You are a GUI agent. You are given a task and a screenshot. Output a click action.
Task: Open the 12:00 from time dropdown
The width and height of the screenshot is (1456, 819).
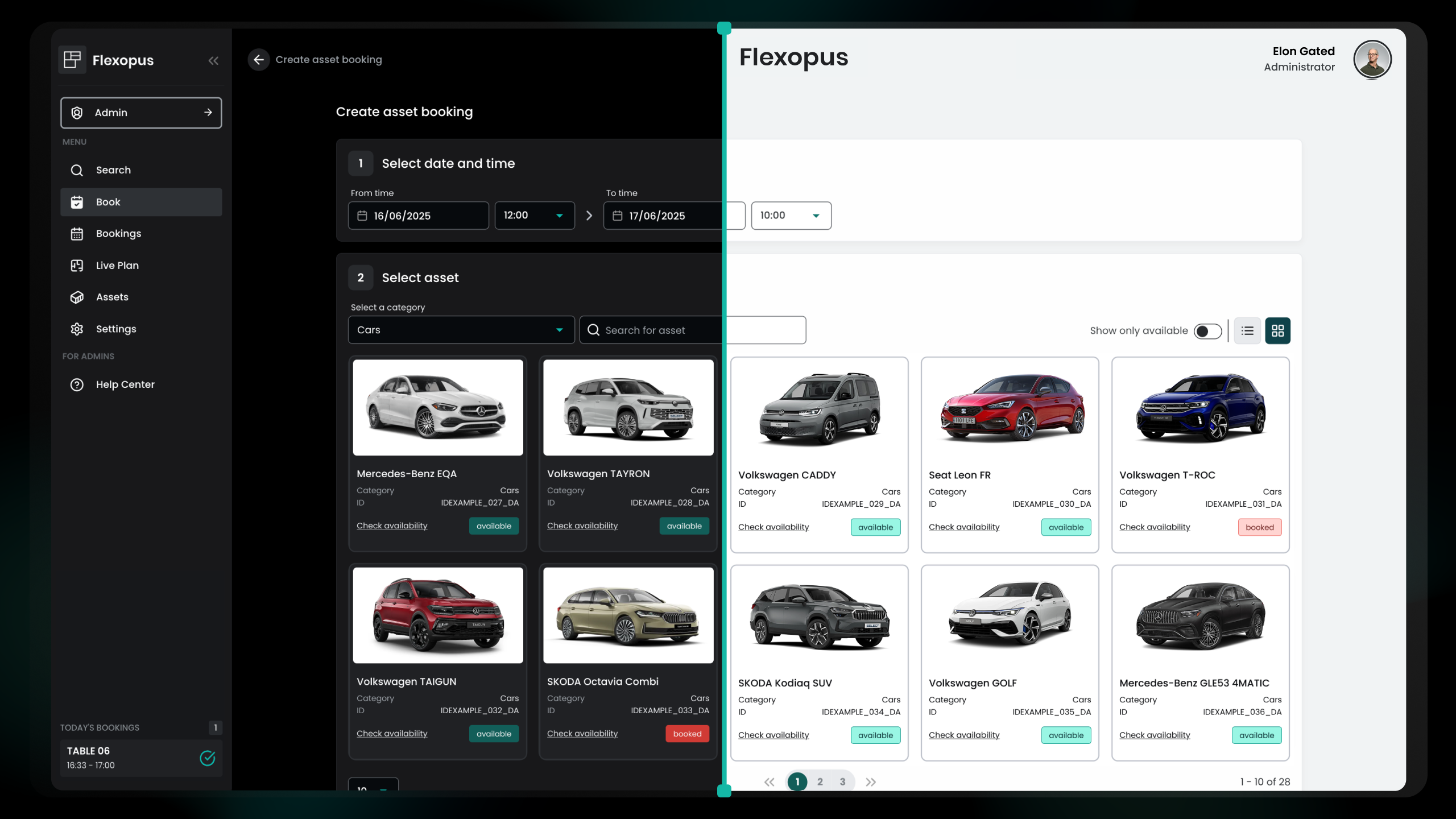click(534, 216)
